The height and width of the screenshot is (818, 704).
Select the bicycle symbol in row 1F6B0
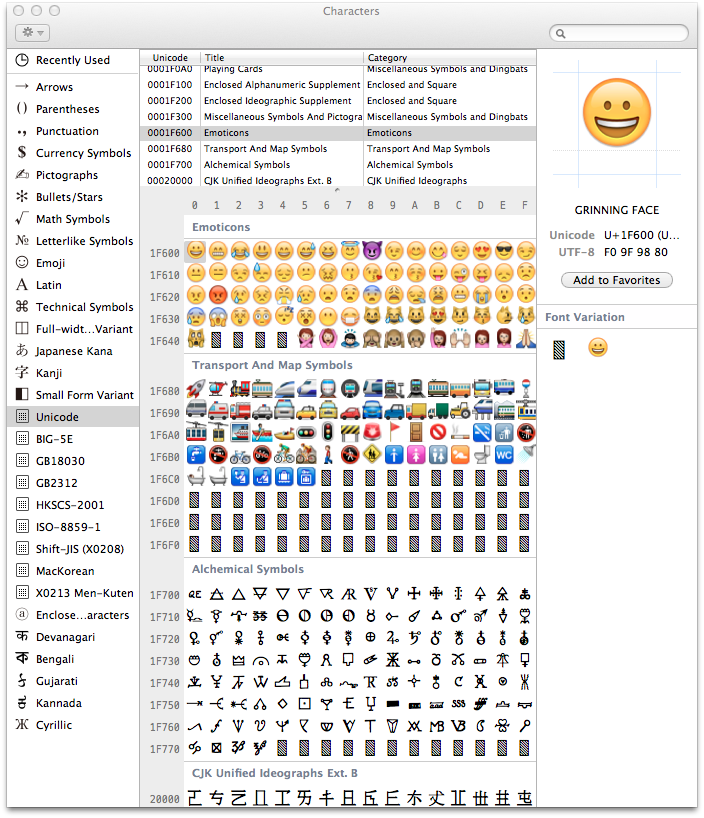coord(240,455)
